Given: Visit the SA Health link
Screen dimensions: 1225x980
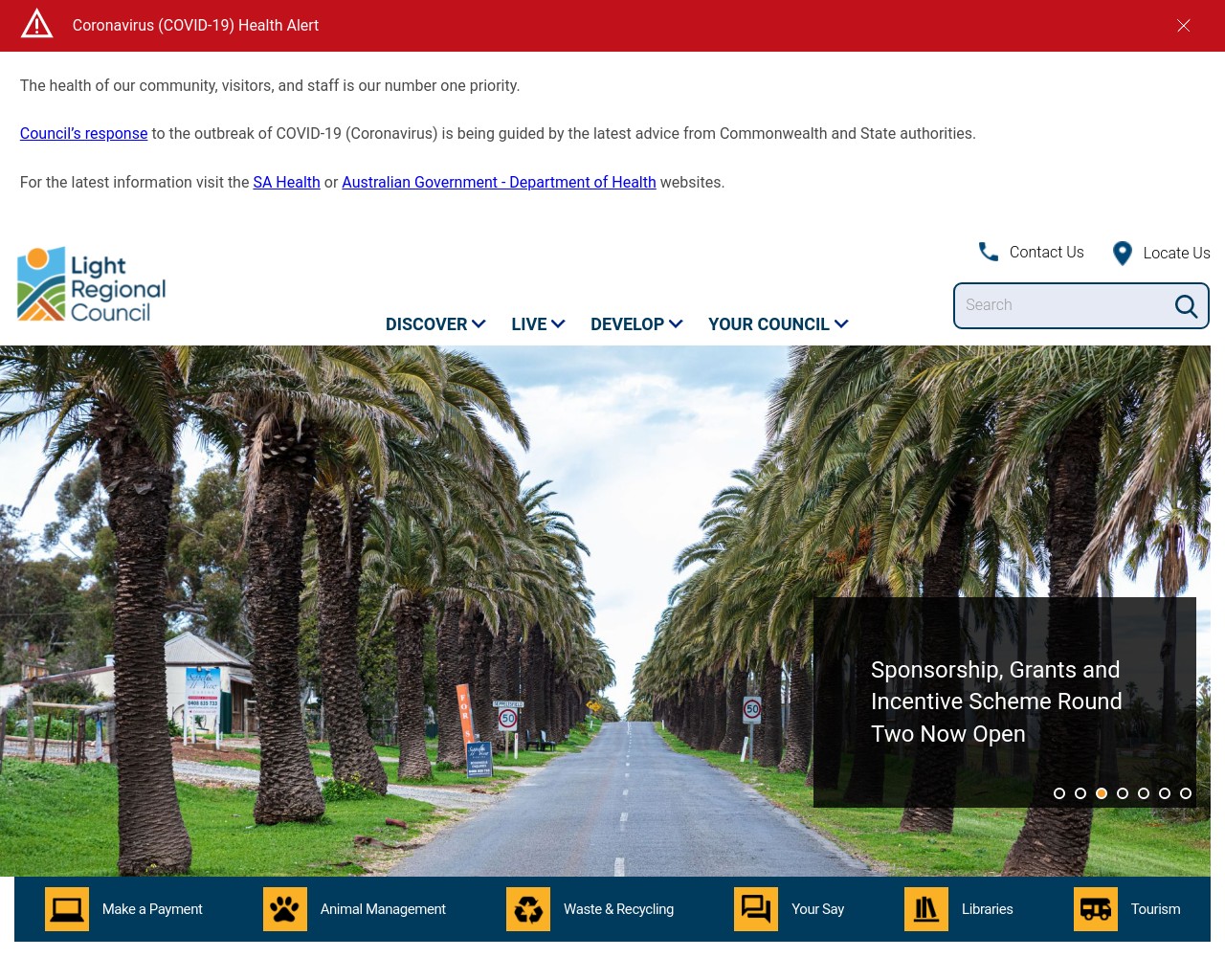Looking at the screenshot, I should (286, 183).
